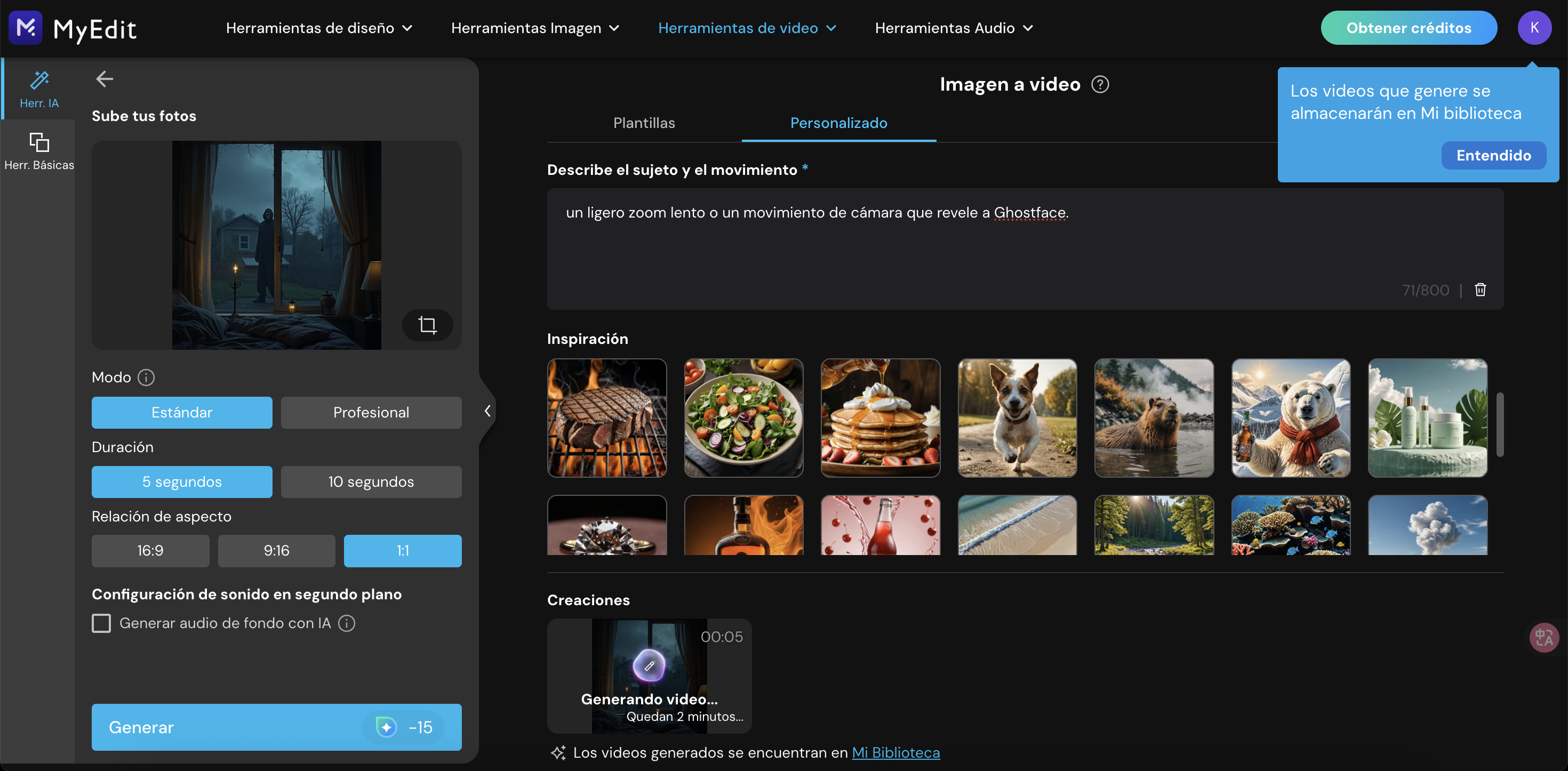Select the Herr. Básicas sidebar icon
The image size is (1568, 771).
click(x=39, y=150)
